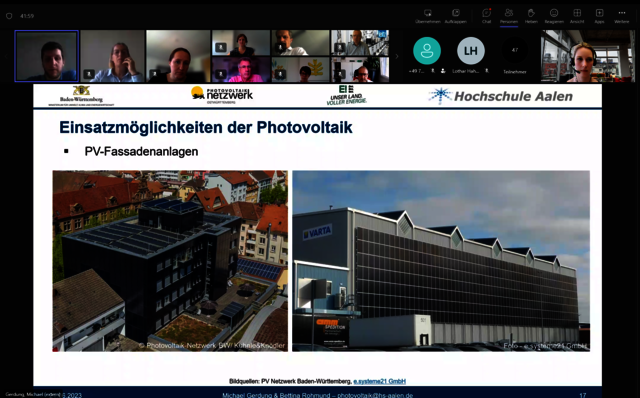
Task: Click the Varta building facade photo
Action: [441, 261]
